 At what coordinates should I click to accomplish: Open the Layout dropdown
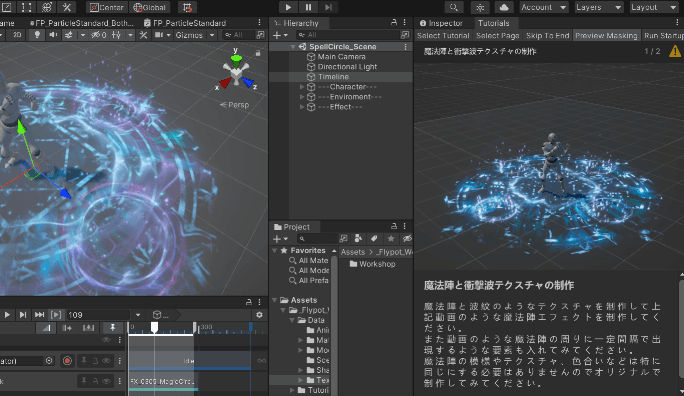tap(653, 7)
